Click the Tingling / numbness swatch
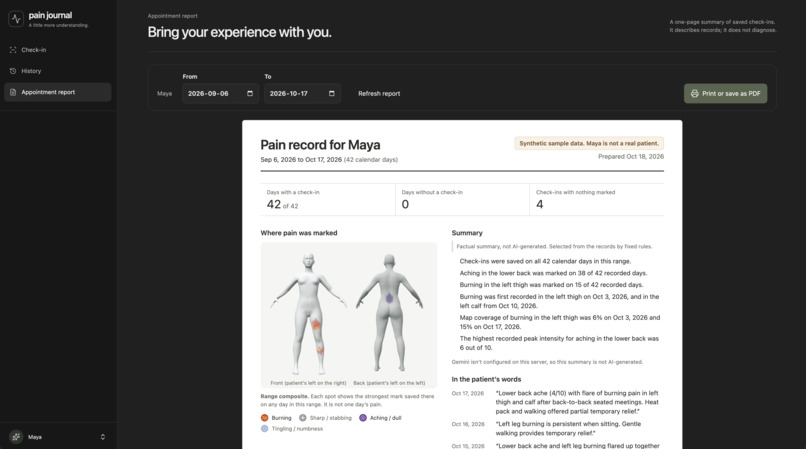The height and width of the screenshot is (449, 806). pos(264,428)
